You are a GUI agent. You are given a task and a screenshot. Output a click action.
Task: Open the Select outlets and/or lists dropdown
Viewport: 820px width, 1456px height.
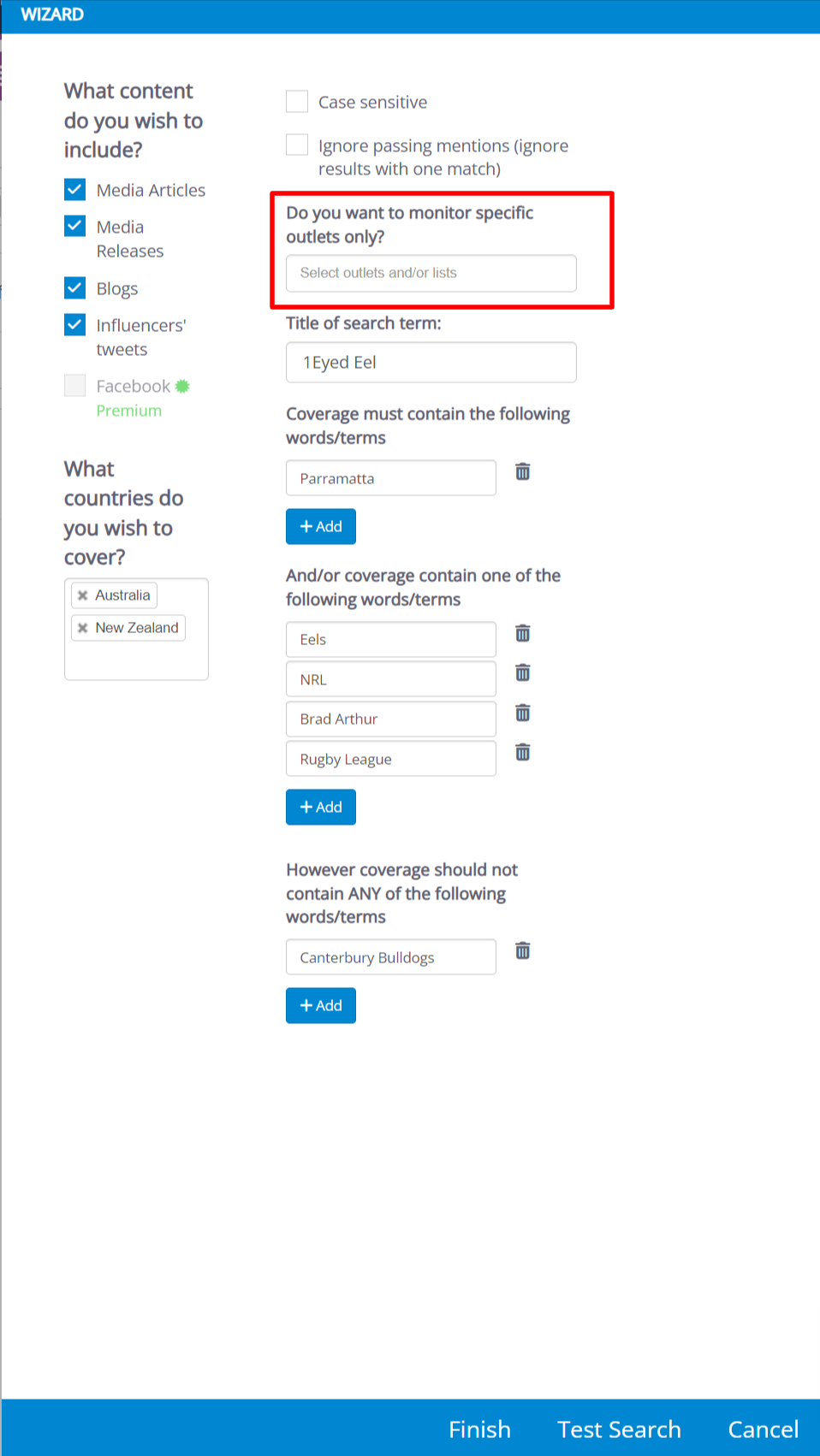pos(431,273)
